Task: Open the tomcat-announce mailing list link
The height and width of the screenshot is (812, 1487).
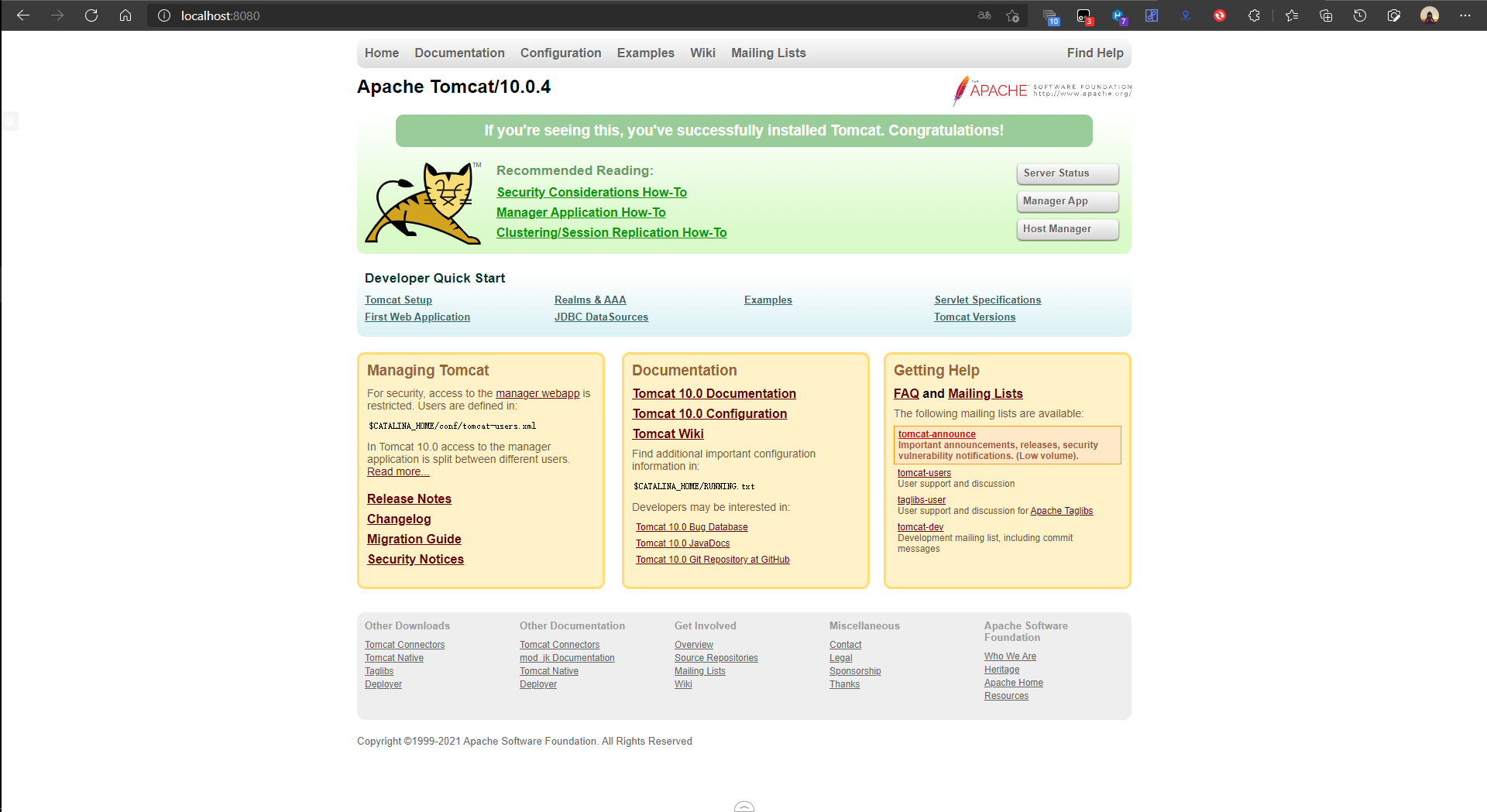Action: click(936, 434)
